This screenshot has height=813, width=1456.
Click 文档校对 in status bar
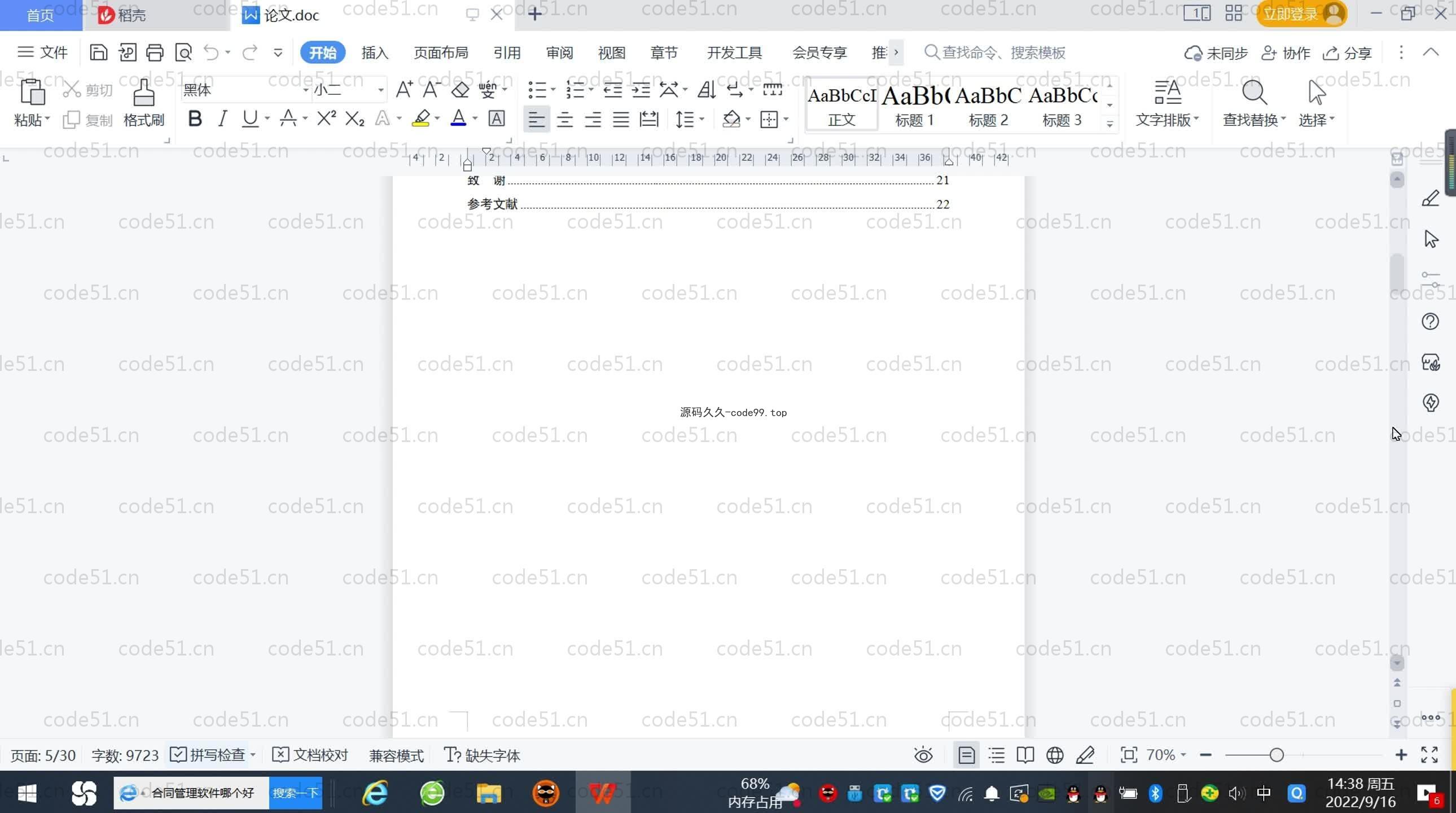click(310, 755)
